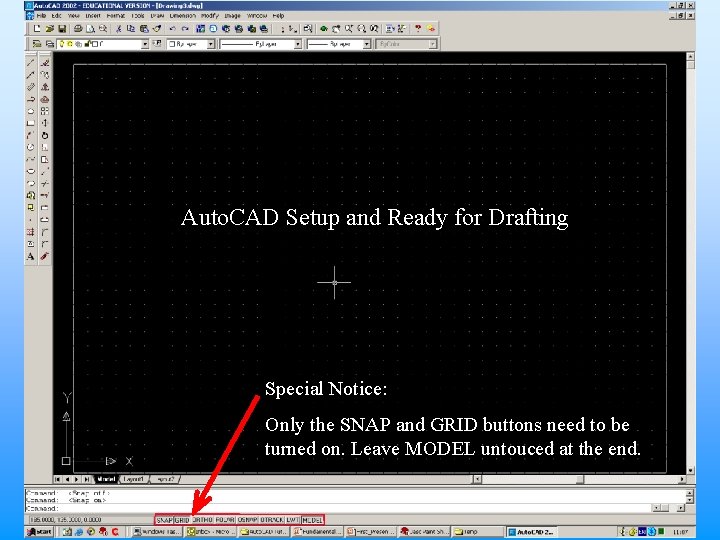Select the Circle draw tool
This screenshot has height=540, width=720.
coord(31,147)
